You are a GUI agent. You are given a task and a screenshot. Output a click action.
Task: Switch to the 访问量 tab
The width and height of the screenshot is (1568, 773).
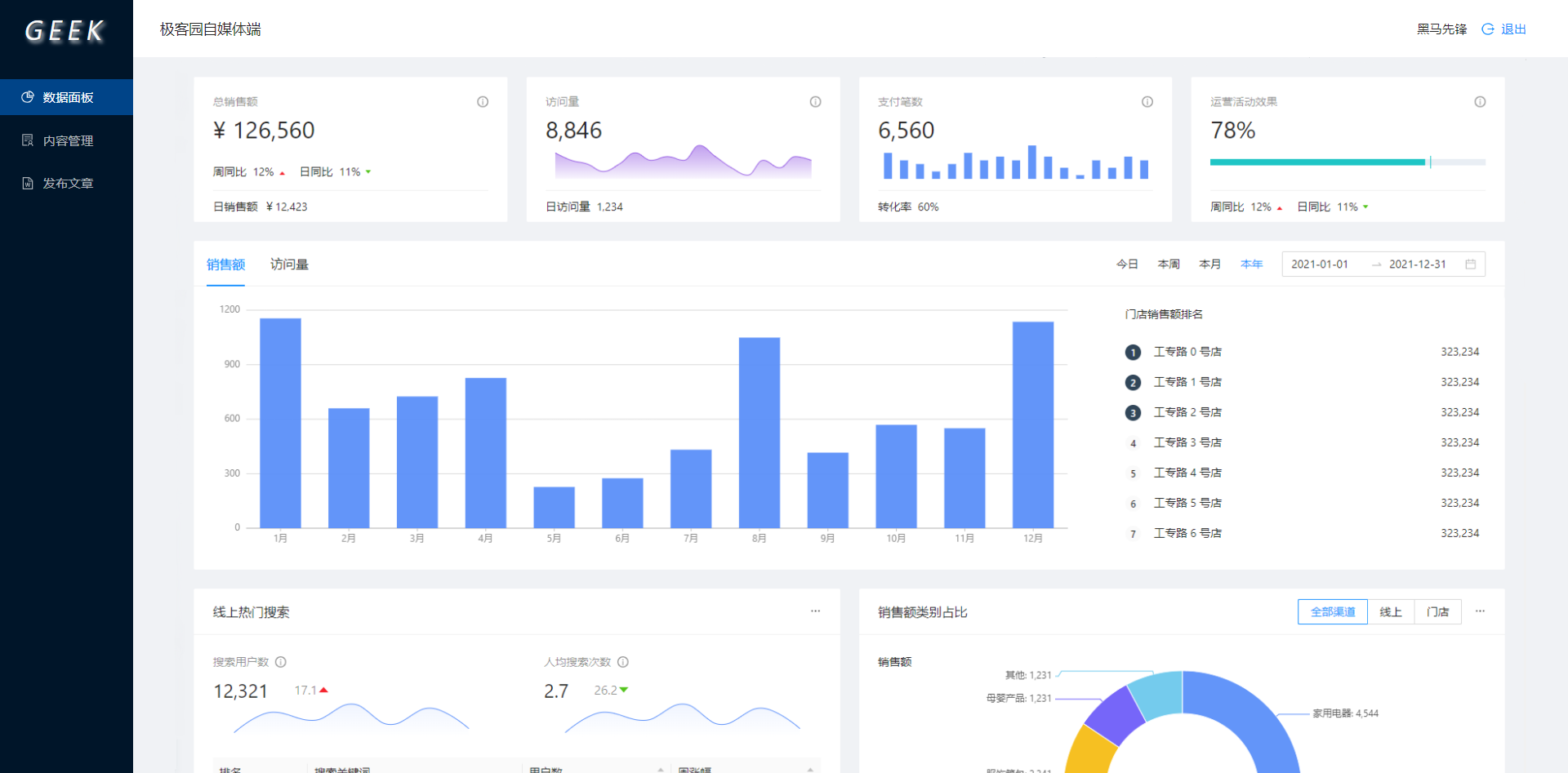(x=289, y=264)
